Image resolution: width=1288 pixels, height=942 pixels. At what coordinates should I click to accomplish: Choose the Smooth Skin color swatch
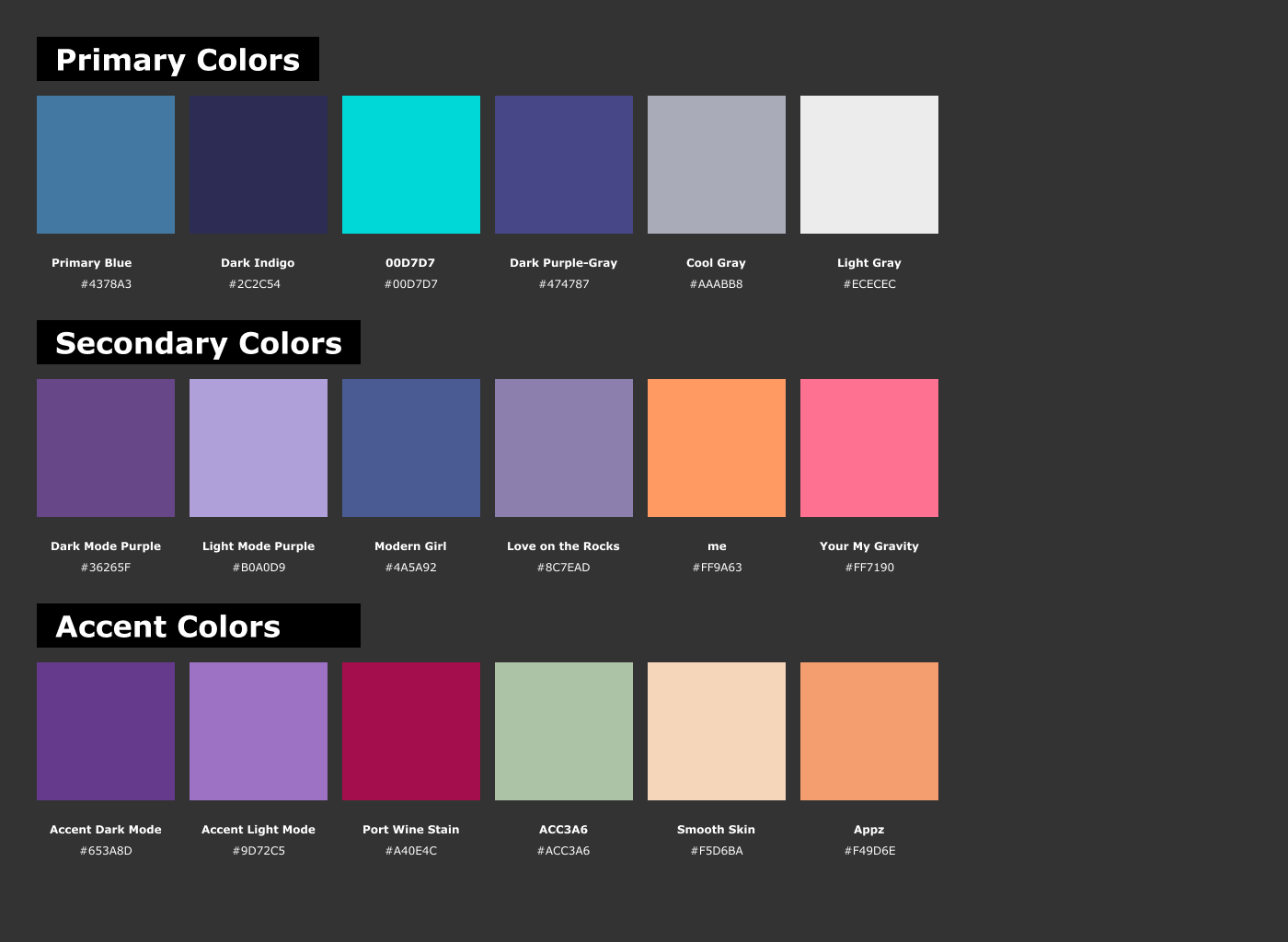[x=717, y=731]
